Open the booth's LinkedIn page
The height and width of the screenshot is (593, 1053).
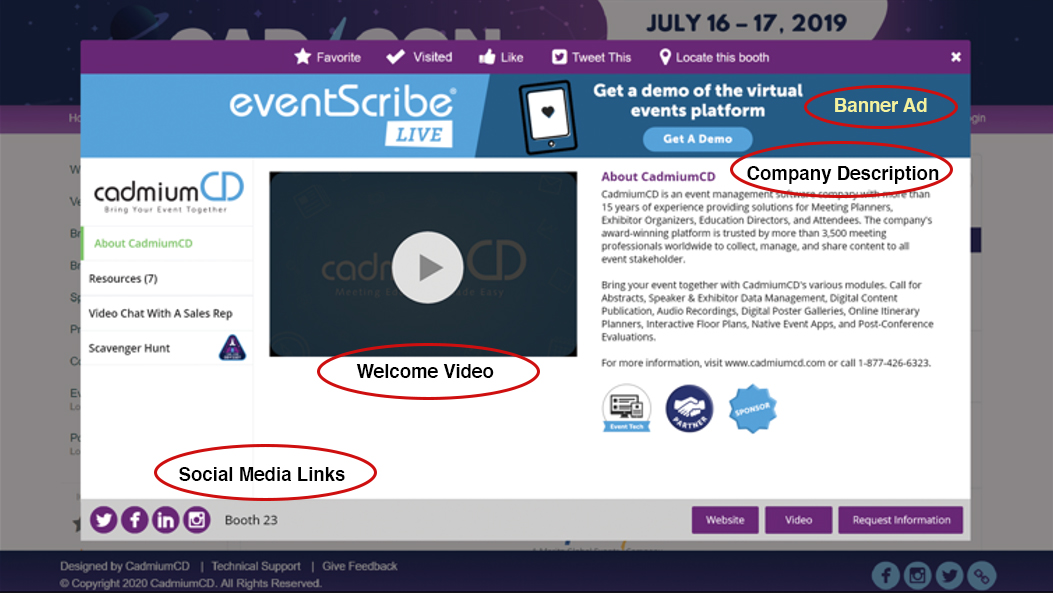[165, 520]
